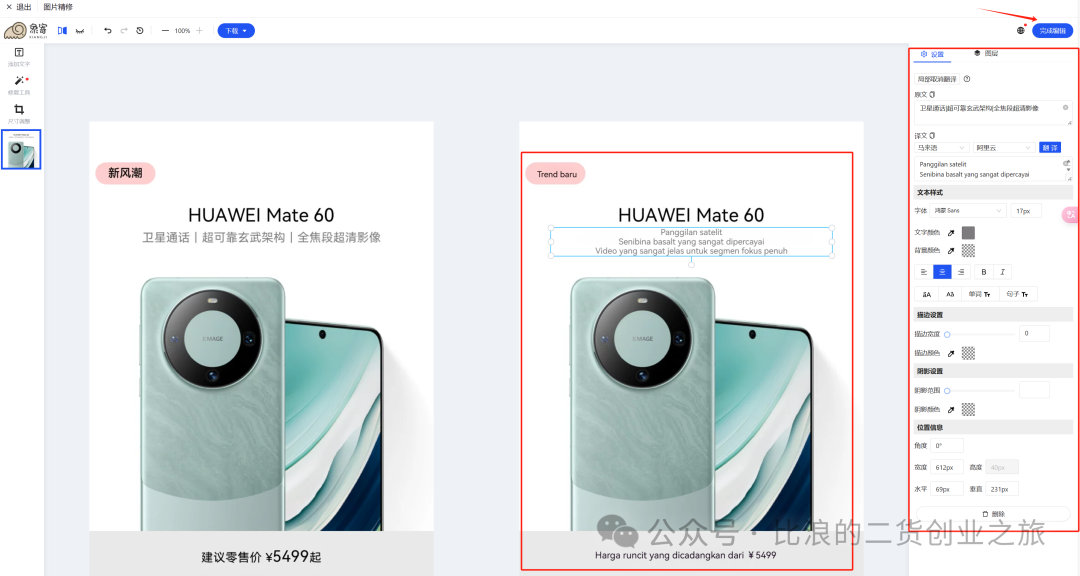Toggle side-by-side compare view
This screenshot has width=1080, height=576.
tap(62, 30)
